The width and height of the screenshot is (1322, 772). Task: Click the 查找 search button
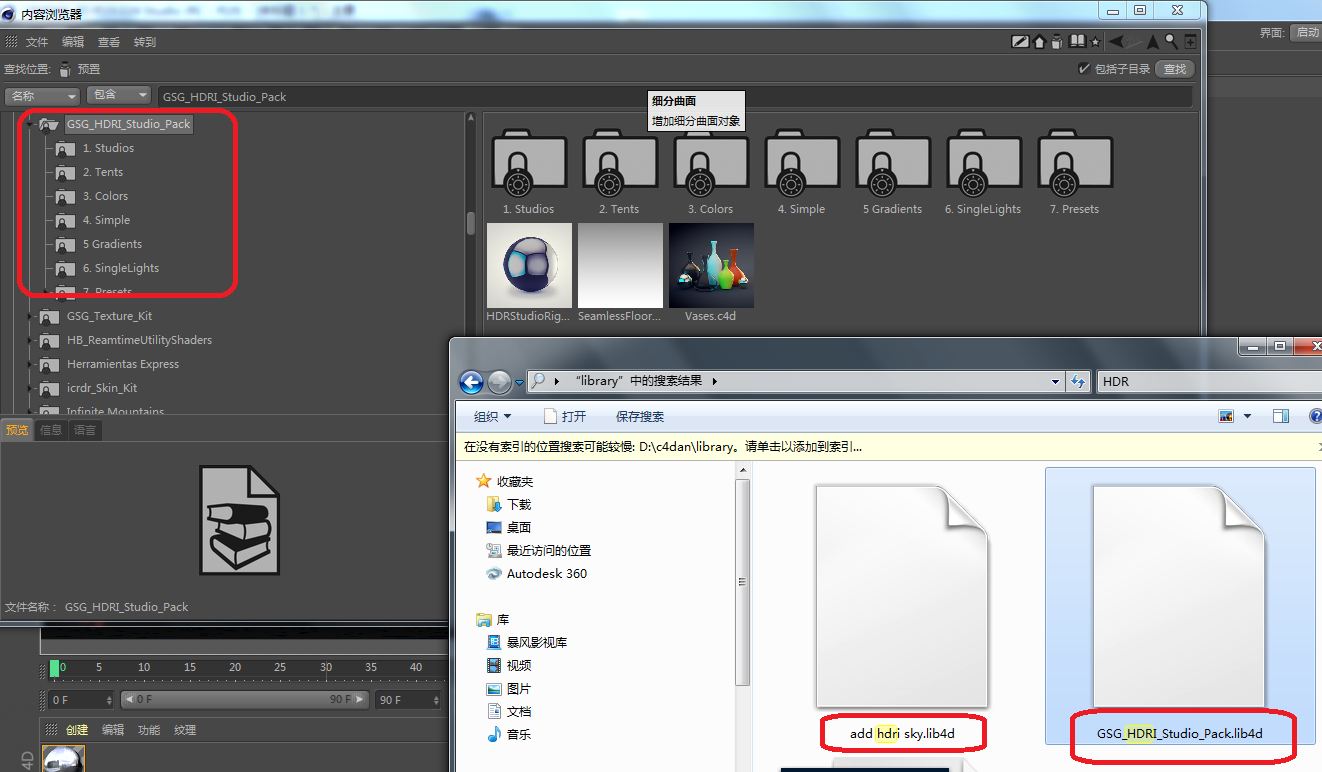[1174, 68]
